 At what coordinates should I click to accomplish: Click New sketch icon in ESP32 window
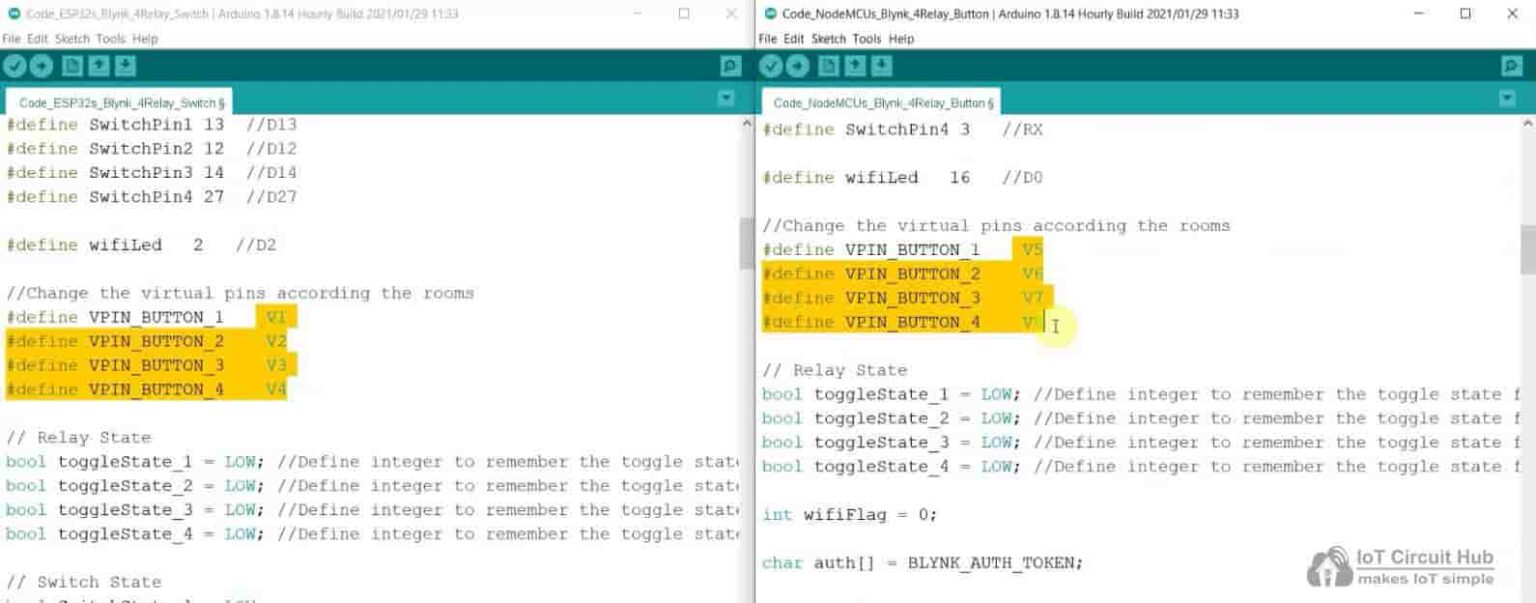(x=72, y=66)
